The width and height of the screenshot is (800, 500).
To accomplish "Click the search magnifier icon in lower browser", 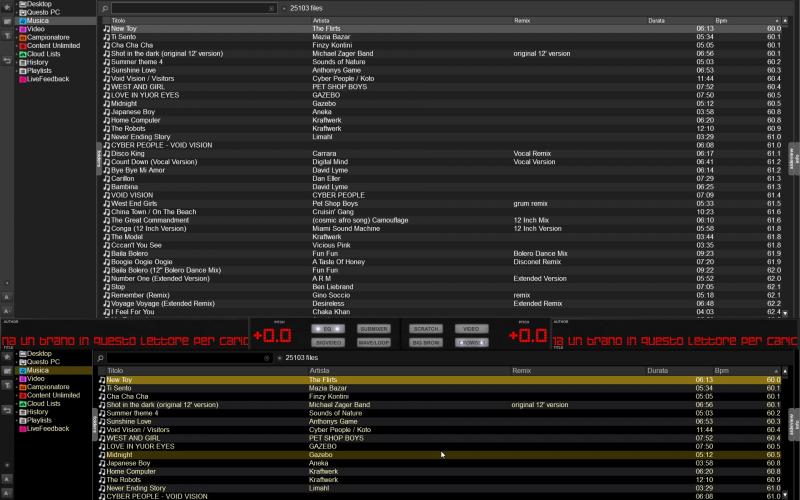I will pyautogui.click(x=101, y=358).
